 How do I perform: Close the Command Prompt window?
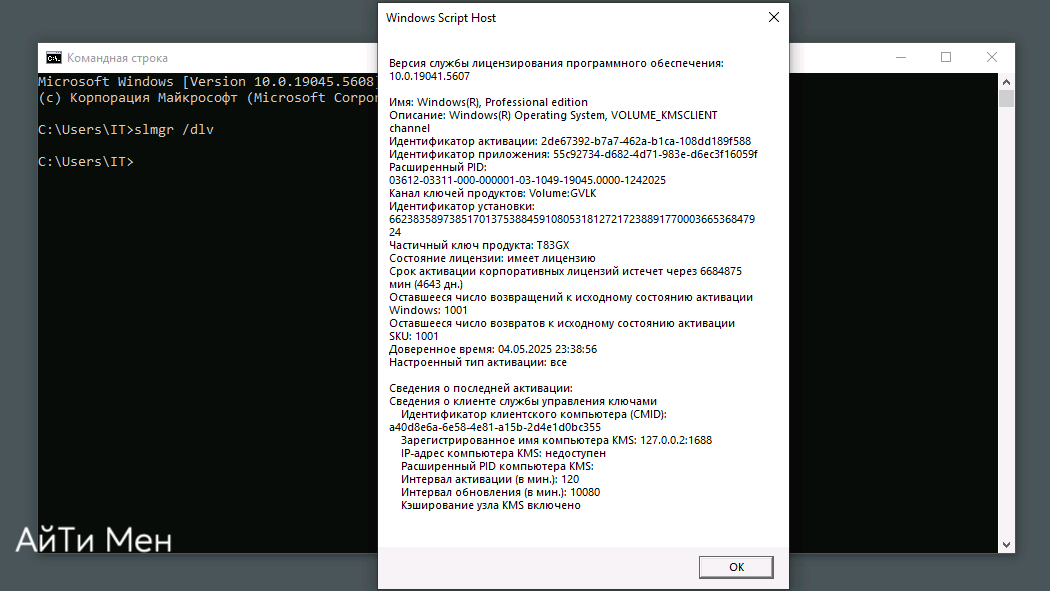coord(992,58)
